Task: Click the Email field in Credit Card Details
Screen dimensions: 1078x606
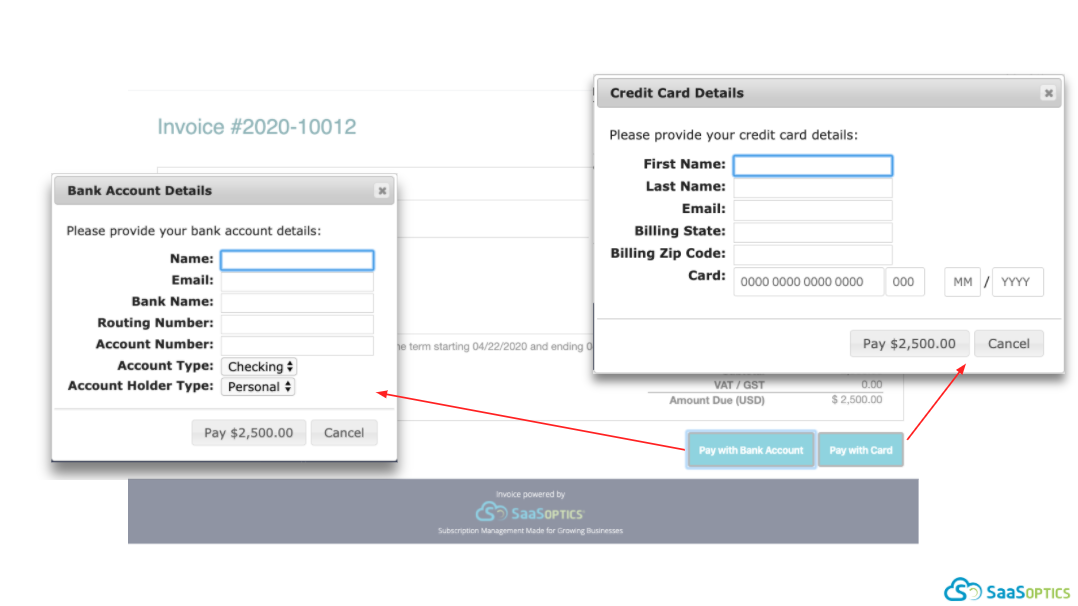Action: click(813, 210)
